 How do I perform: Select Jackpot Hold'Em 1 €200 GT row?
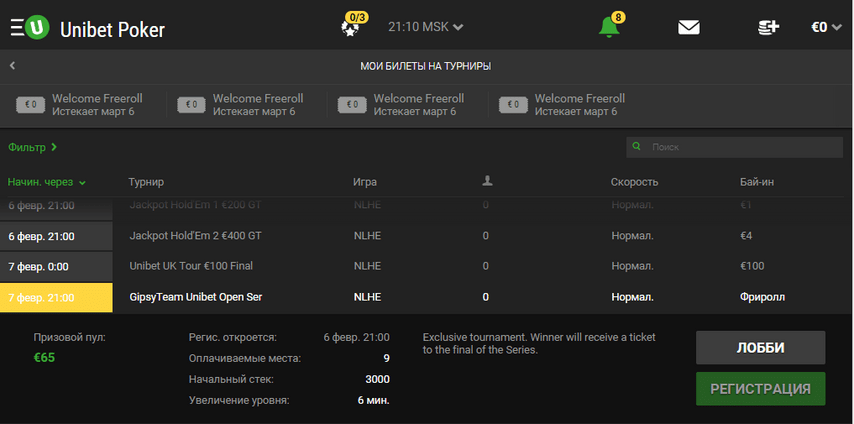click(x=426, y=208)
